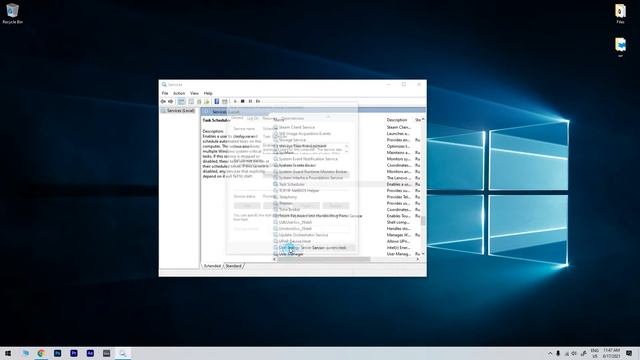Toggle the Show/Hide Console Tree toolbar icon
The width and height of the screenshot is (640, 360).
[181, 101]
